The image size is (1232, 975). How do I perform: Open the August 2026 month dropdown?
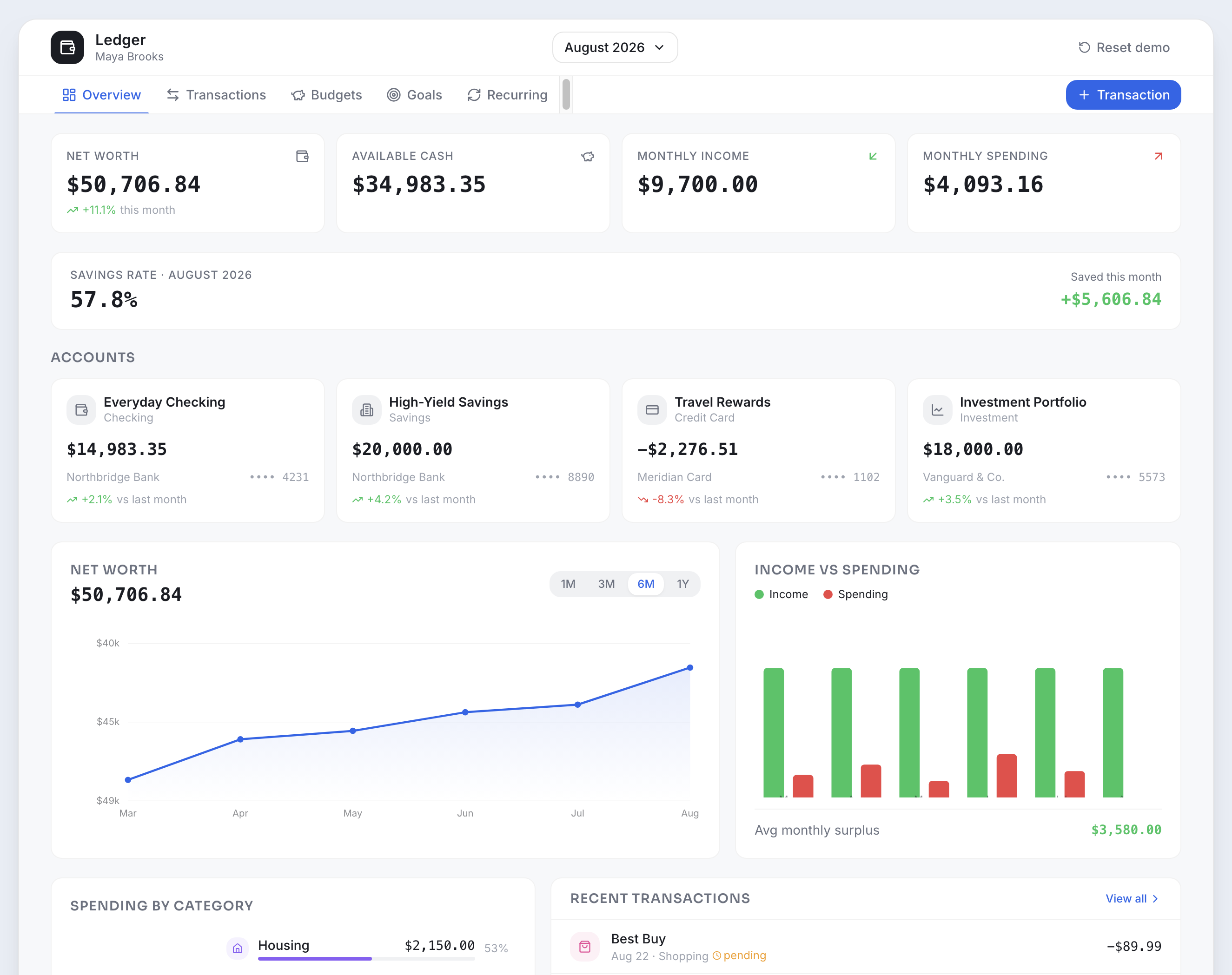615,47
